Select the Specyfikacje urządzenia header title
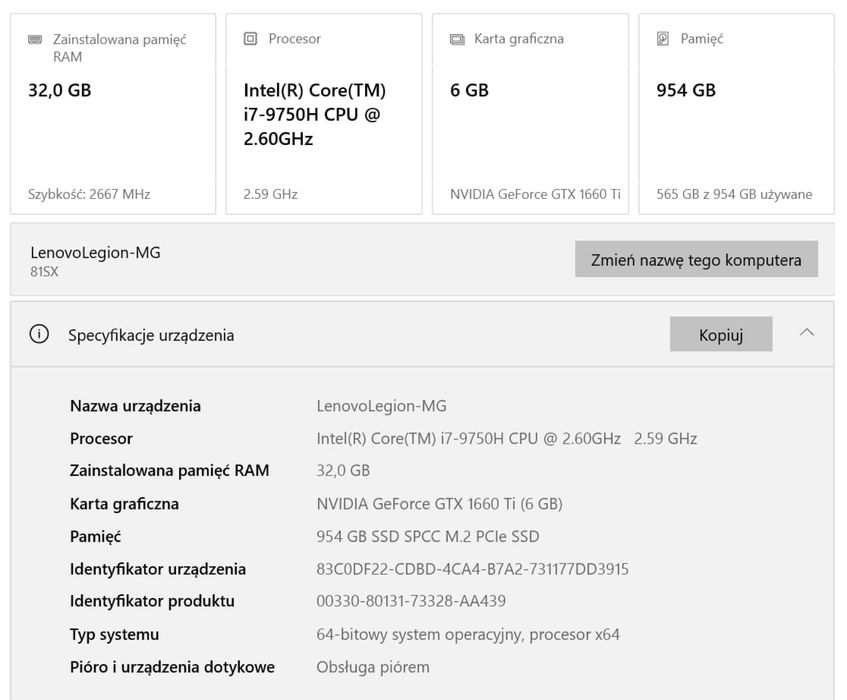Screen dimensions: 847x700 [x=151, y=335]
